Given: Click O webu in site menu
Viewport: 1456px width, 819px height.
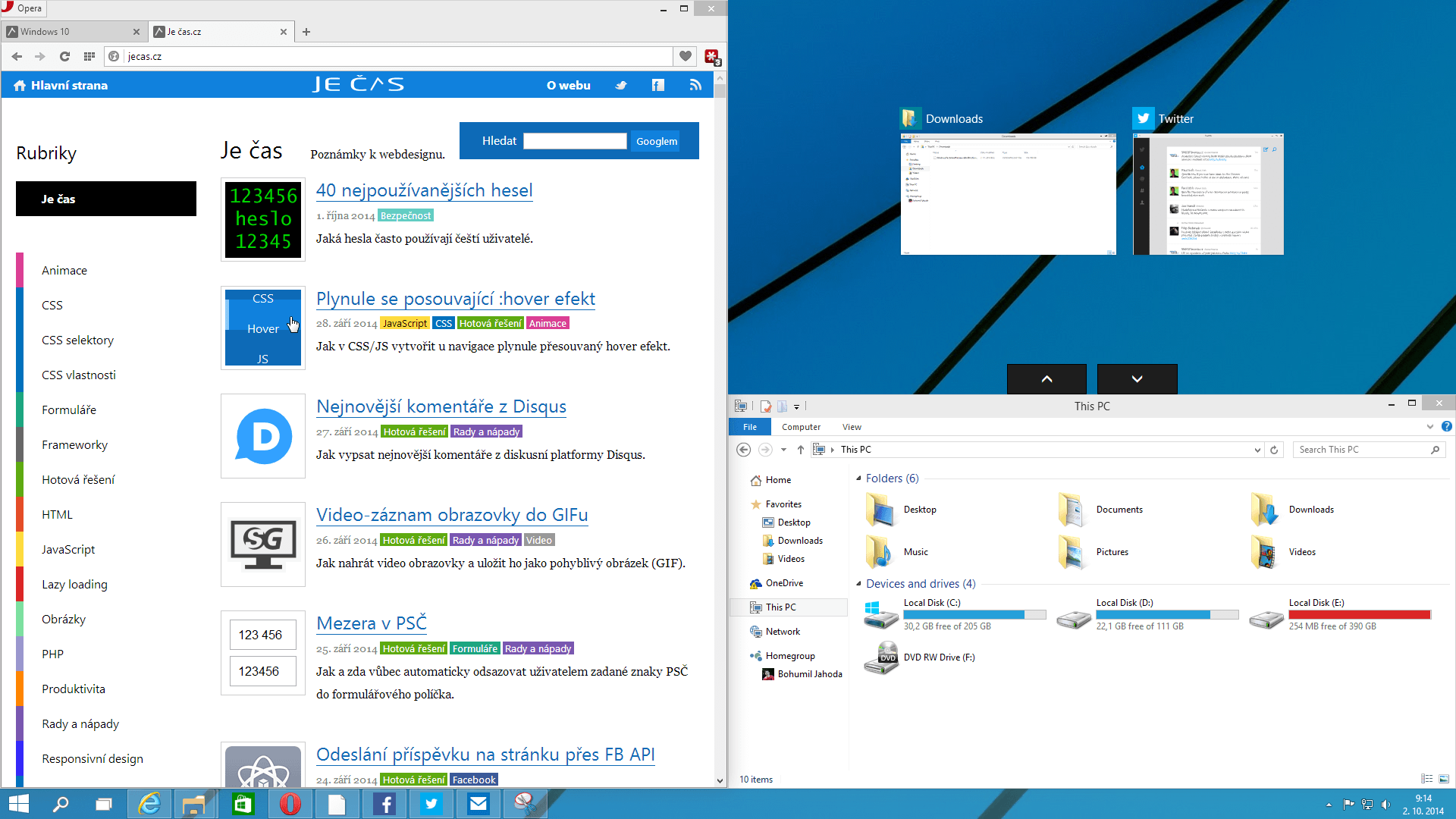Looking at the screenshot, I should (x=569, y=85).
